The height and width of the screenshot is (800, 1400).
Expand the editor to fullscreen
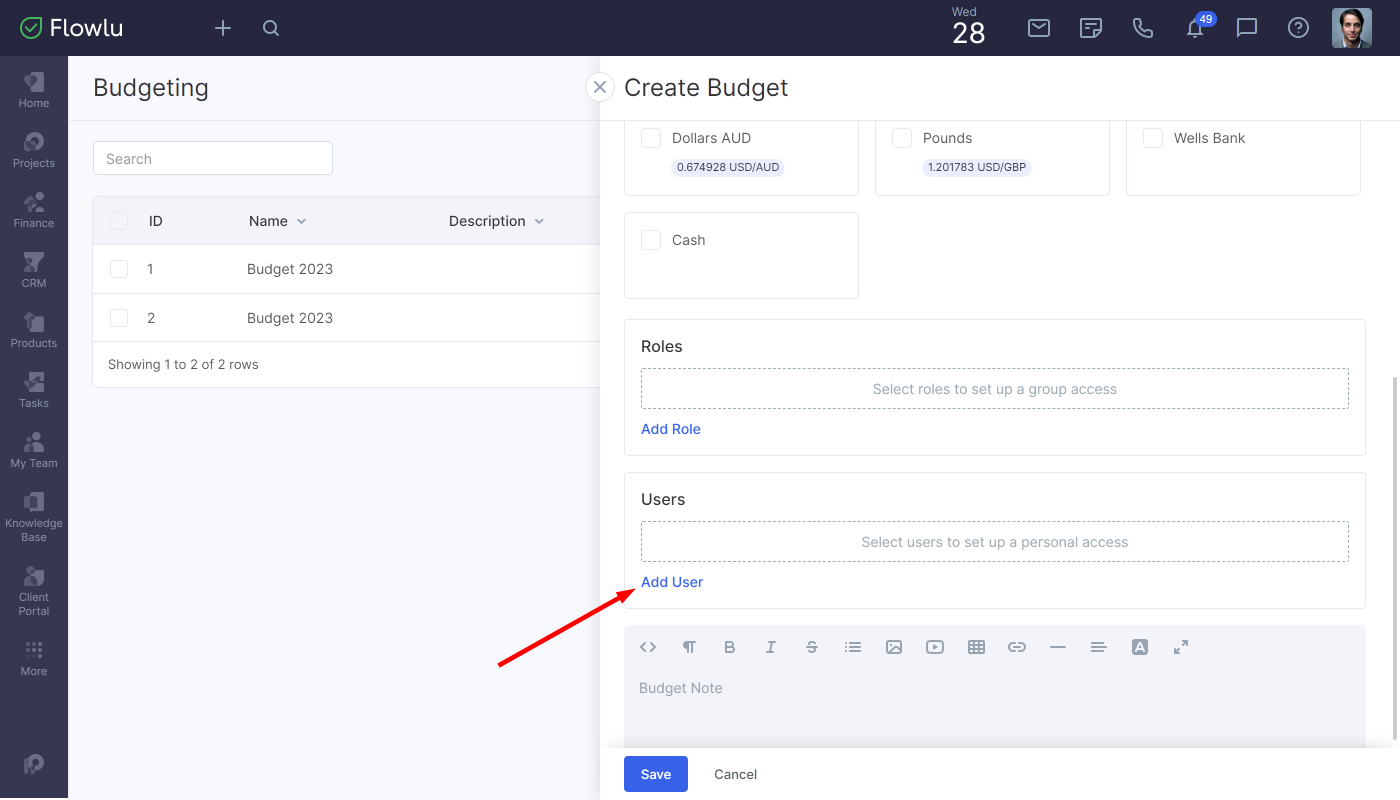[x=1181, y=647]
